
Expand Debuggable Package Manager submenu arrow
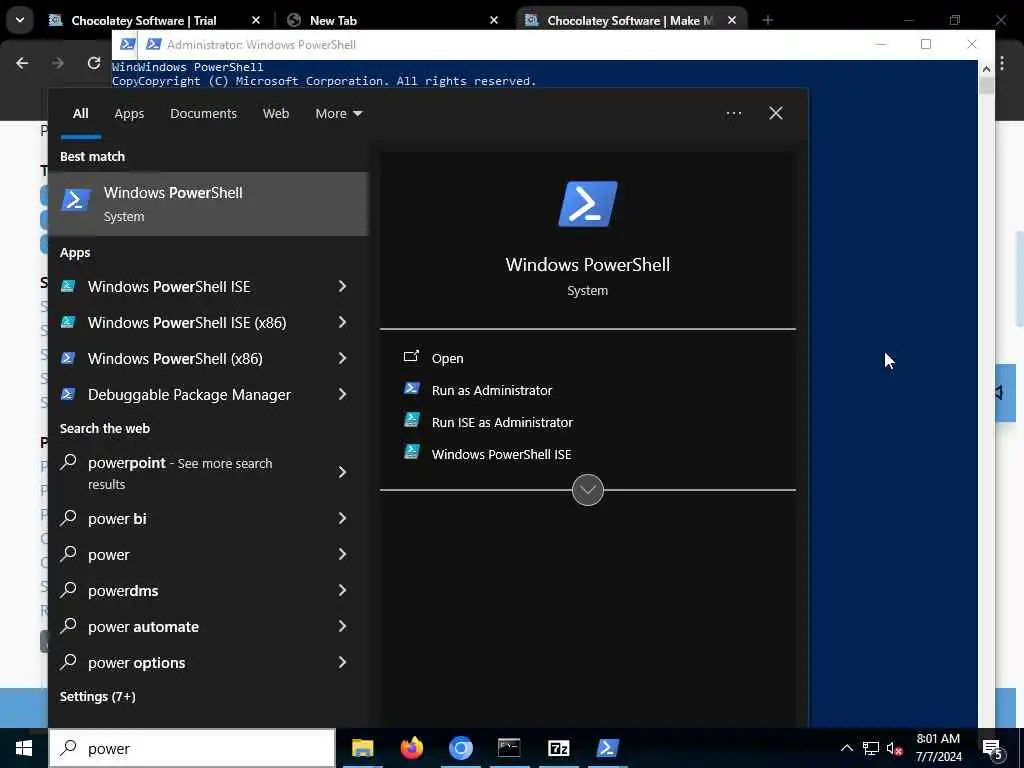coord(342,394)
